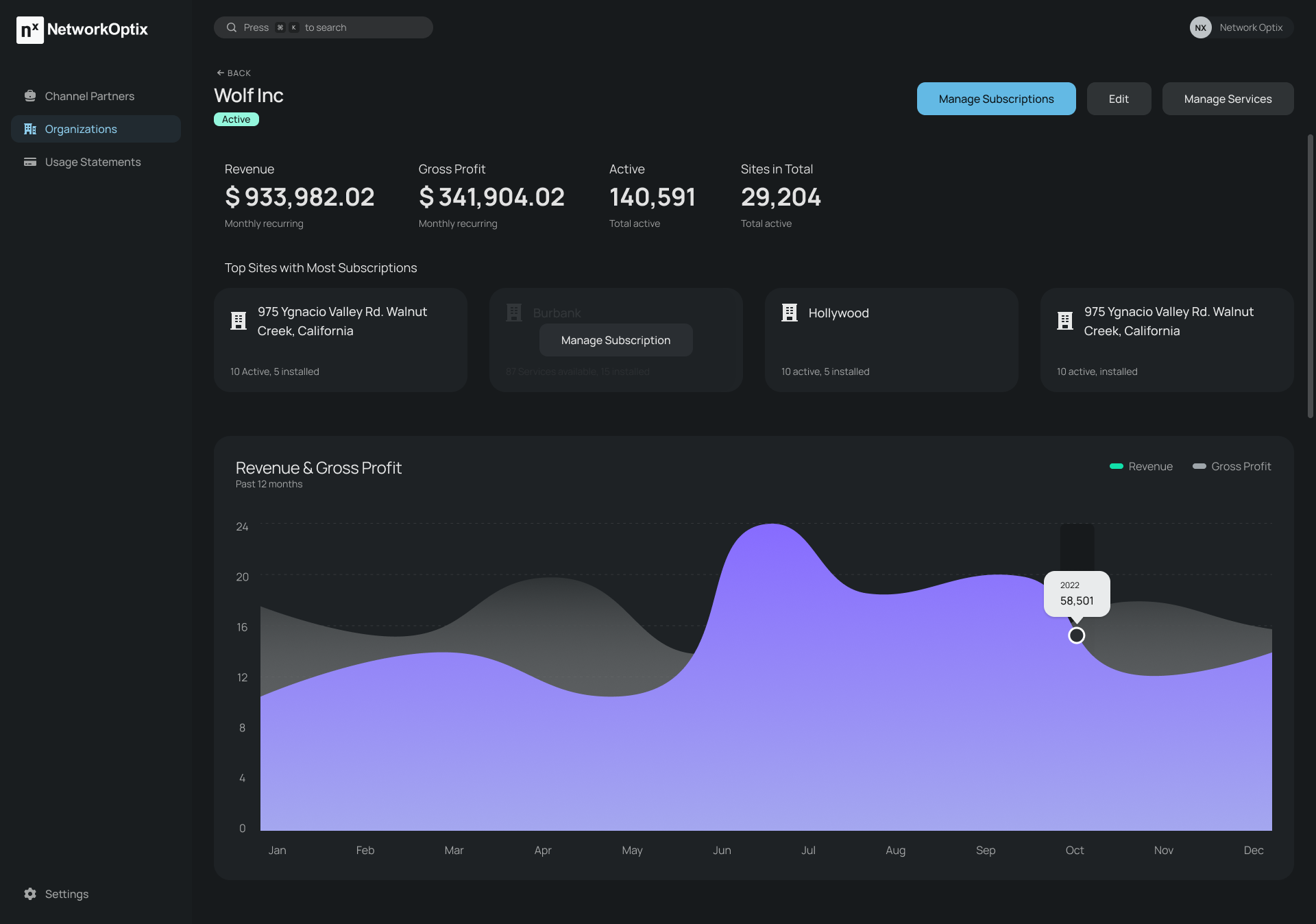Click the Settings gear icon

[30, 894]
